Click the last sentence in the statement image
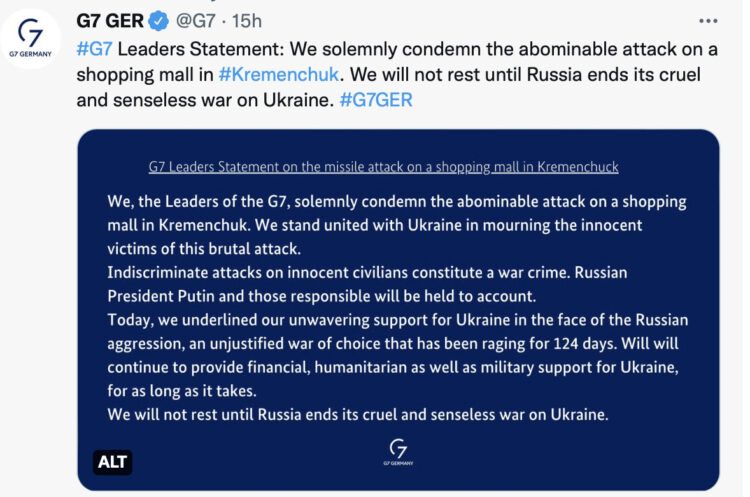Screen dimensions: 750x497 coord(358,414)
